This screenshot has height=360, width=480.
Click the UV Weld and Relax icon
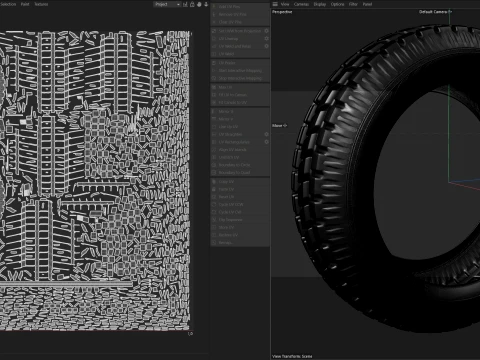pos(214,46)
